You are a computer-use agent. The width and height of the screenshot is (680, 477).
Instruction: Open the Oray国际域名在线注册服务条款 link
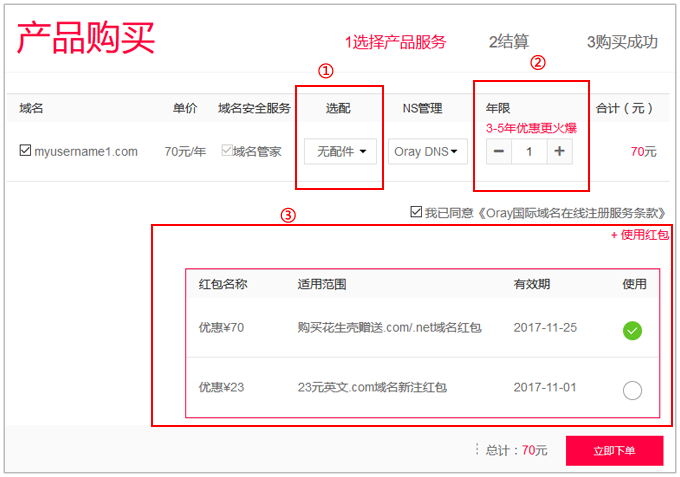(x=546, y=213)
